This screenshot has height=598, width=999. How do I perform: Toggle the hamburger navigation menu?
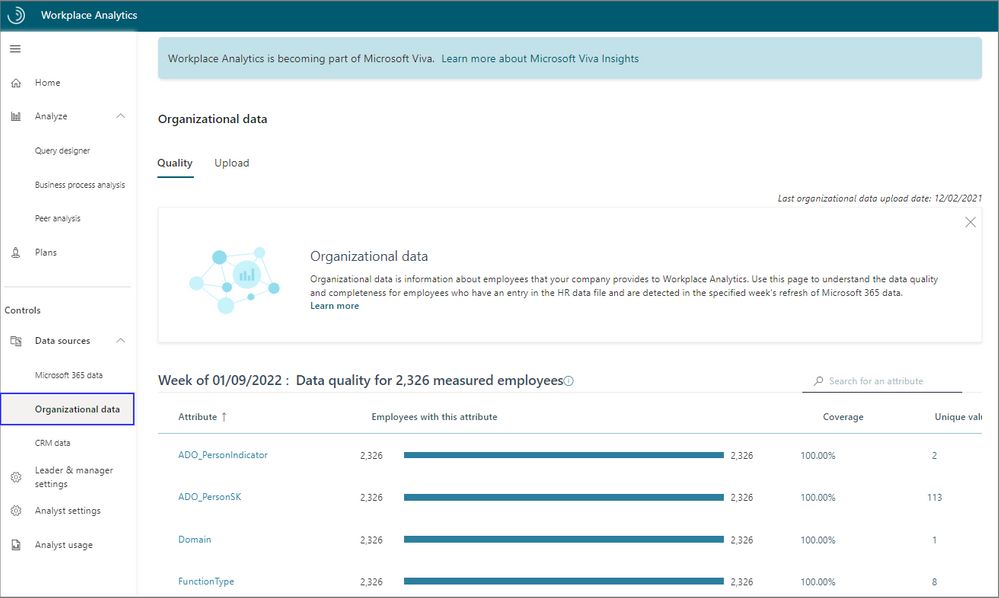tap(15, 49)
